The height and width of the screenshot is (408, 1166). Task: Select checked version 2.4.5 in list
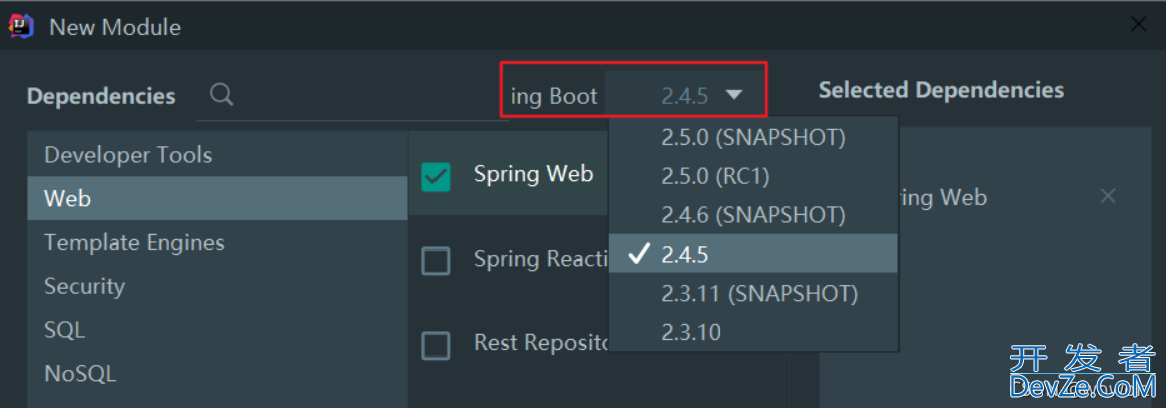pos(753,253)
